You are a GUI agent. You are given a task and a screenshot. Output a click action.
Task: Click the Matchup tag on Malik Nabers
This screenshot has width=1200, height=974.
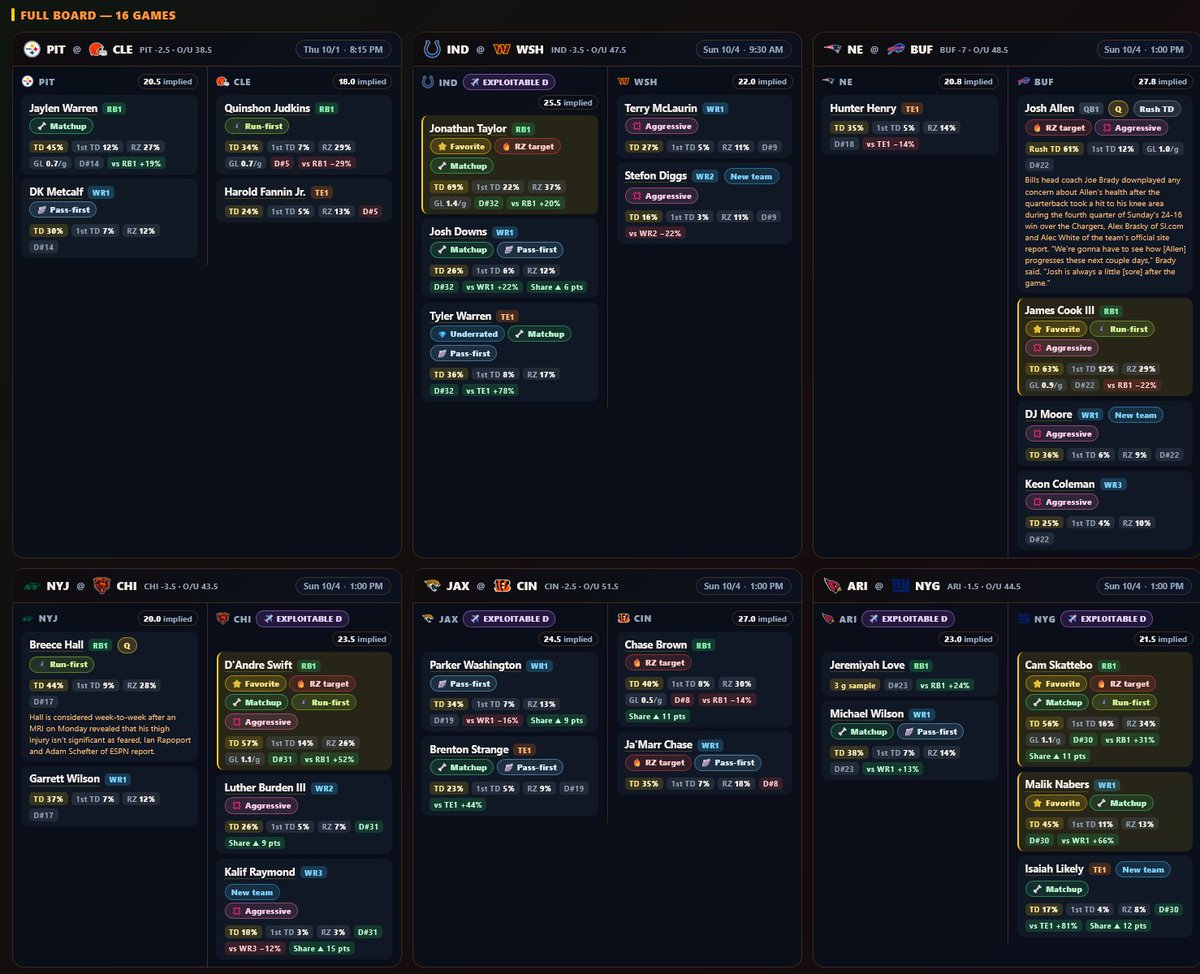pos(1122,803)
